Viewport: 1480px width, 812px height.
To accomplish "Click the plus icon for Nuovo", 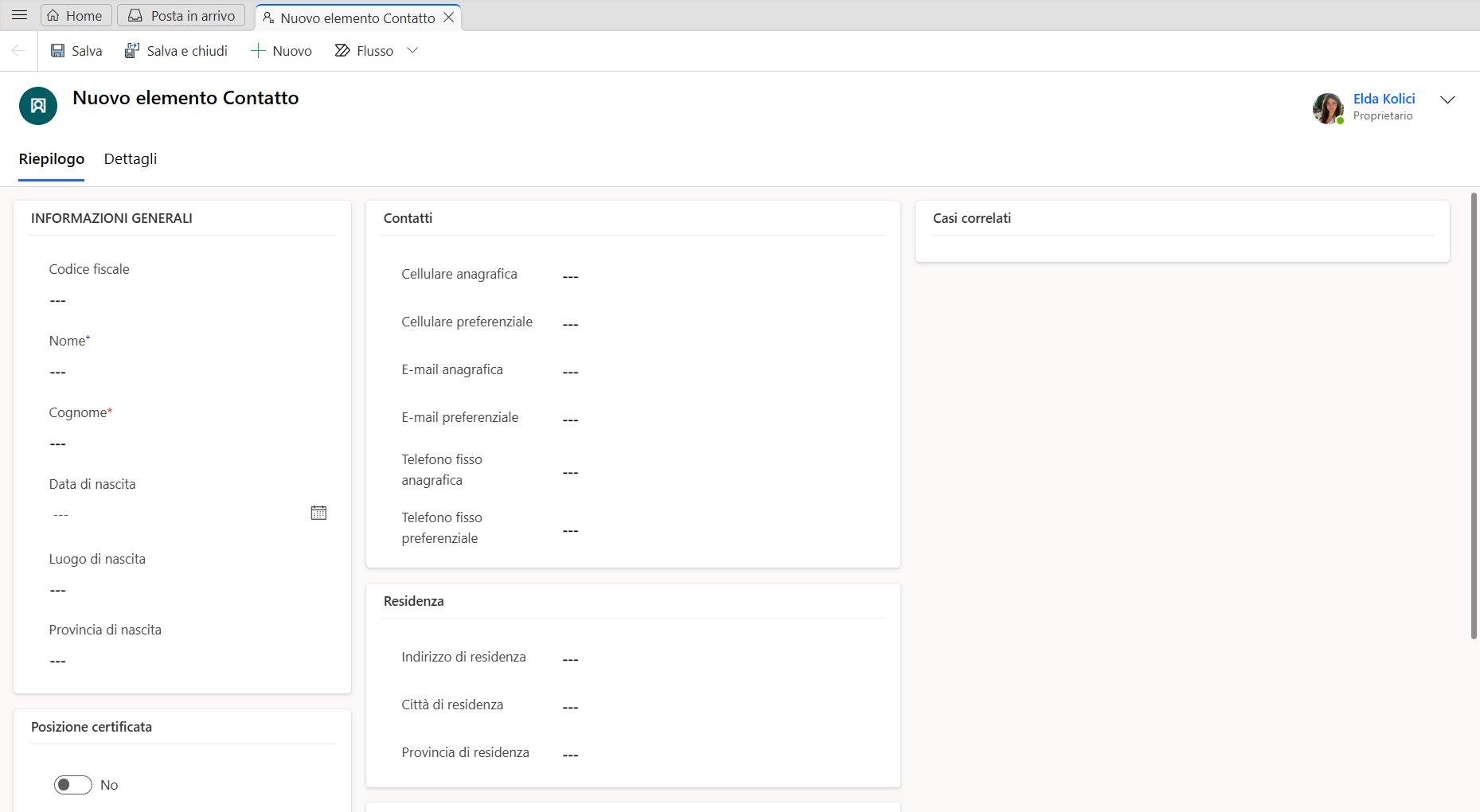I will pos(258,51).
